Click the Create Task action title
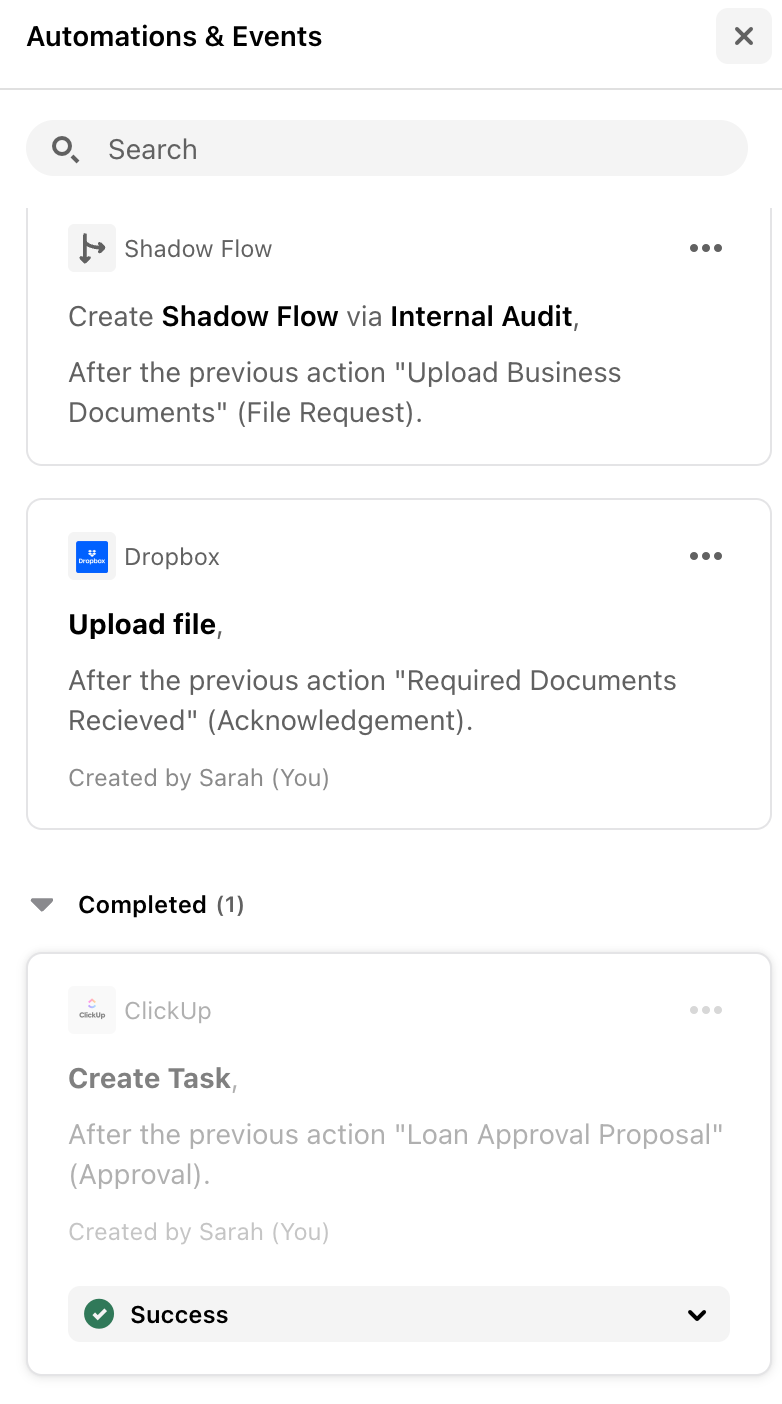 150,1078
